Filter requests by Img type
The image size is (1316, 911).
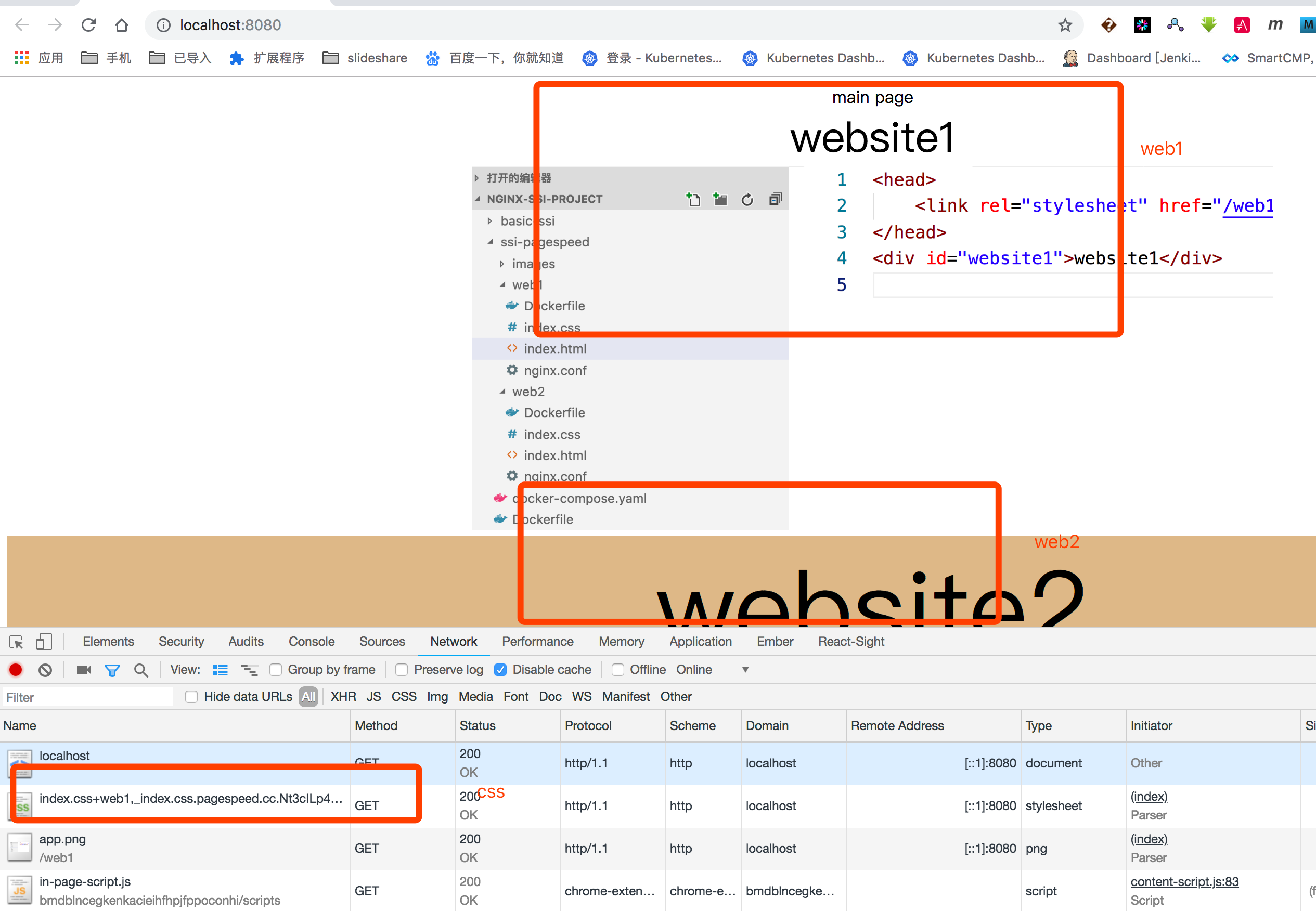click(x=437, y=696)
